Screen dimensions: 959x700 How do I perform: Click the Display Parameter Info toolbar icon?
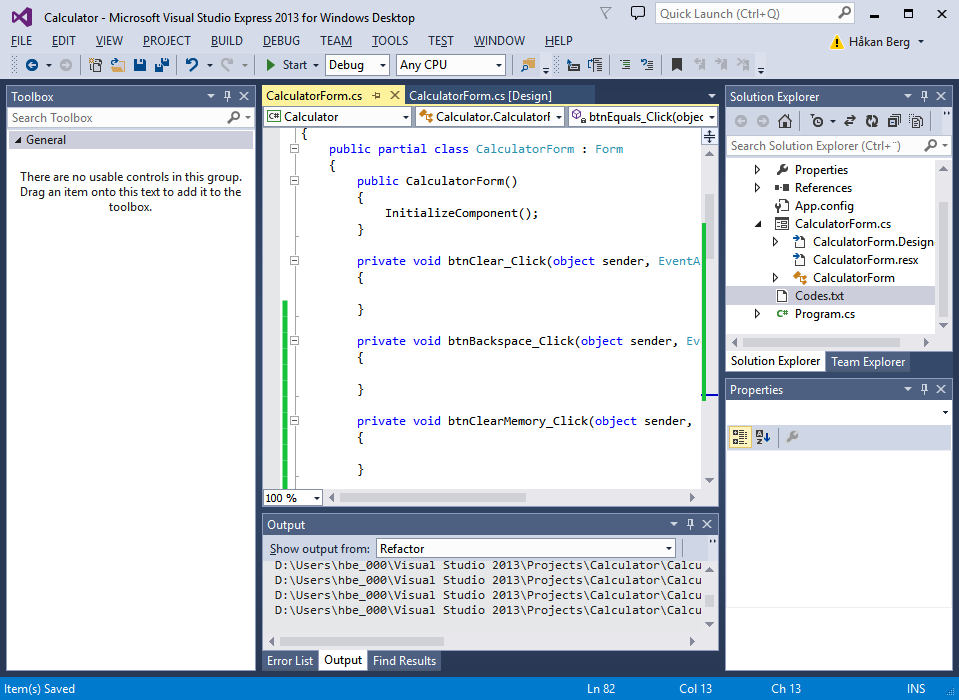tap(595, 65)
